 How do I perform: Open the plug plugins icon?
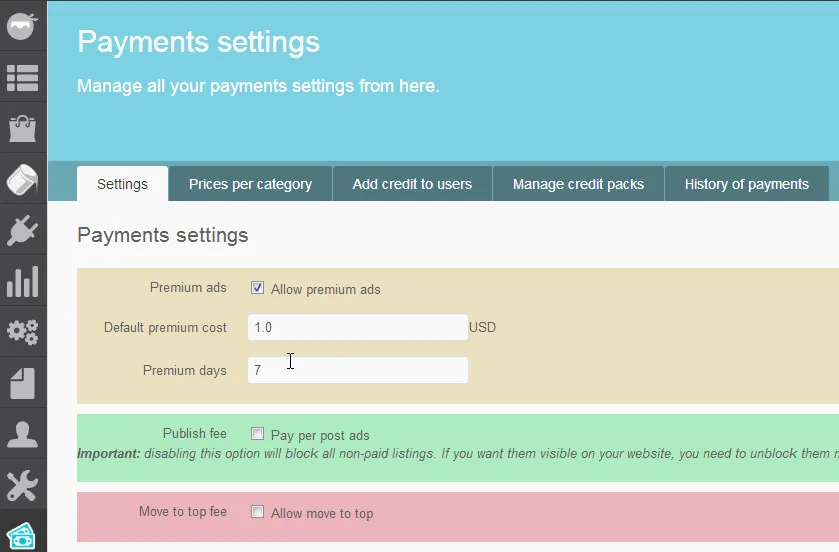22,231
